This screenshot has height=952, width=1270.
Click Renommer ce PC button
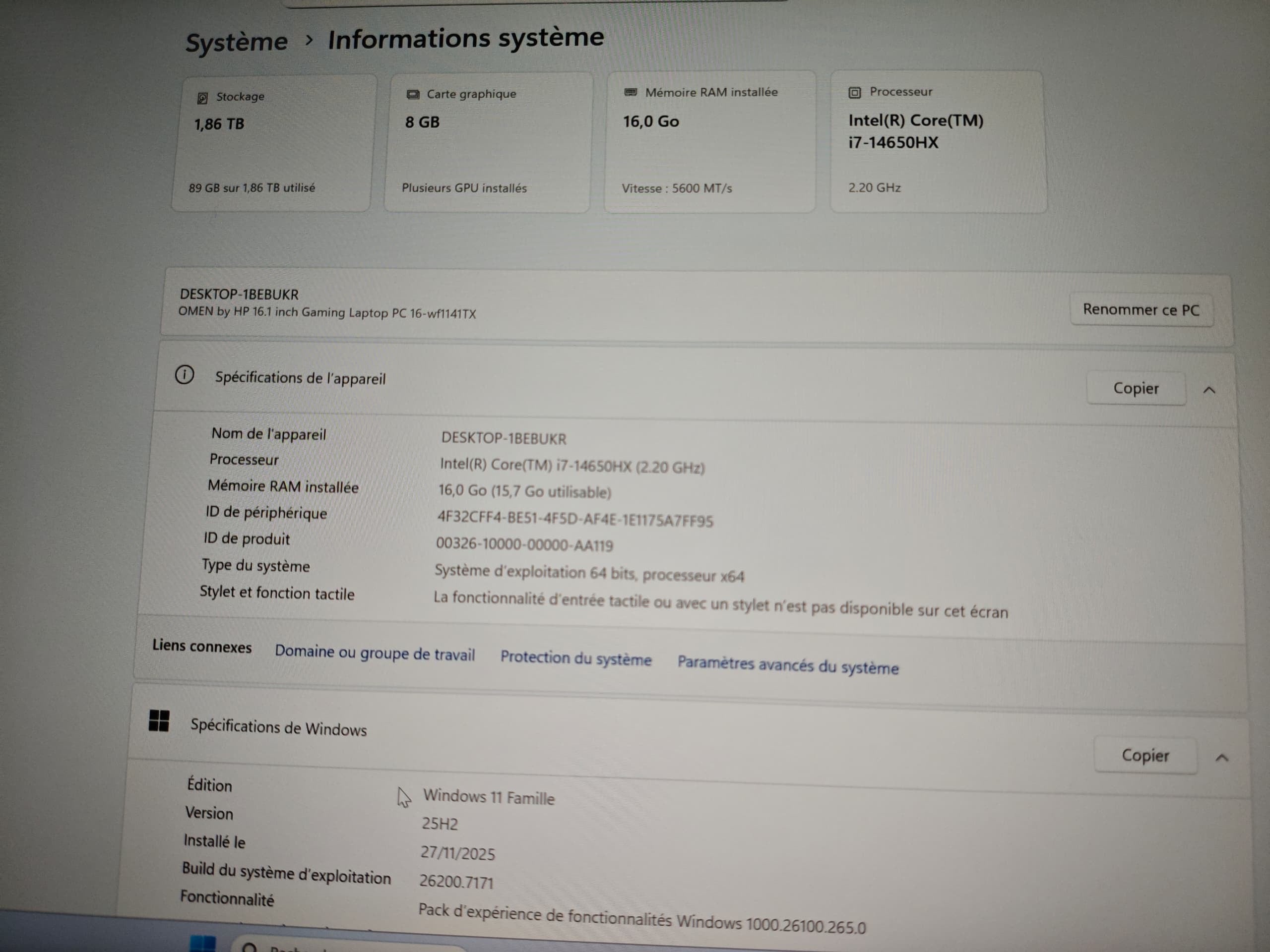(1141, 310)
